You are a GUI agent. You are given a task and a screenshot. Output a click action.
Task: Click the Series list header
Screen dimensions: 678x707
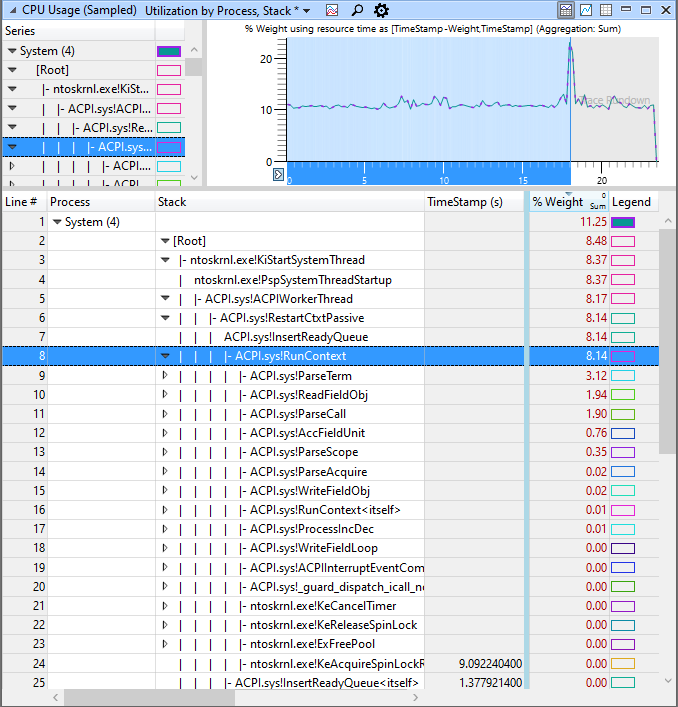tap(78, 31)
